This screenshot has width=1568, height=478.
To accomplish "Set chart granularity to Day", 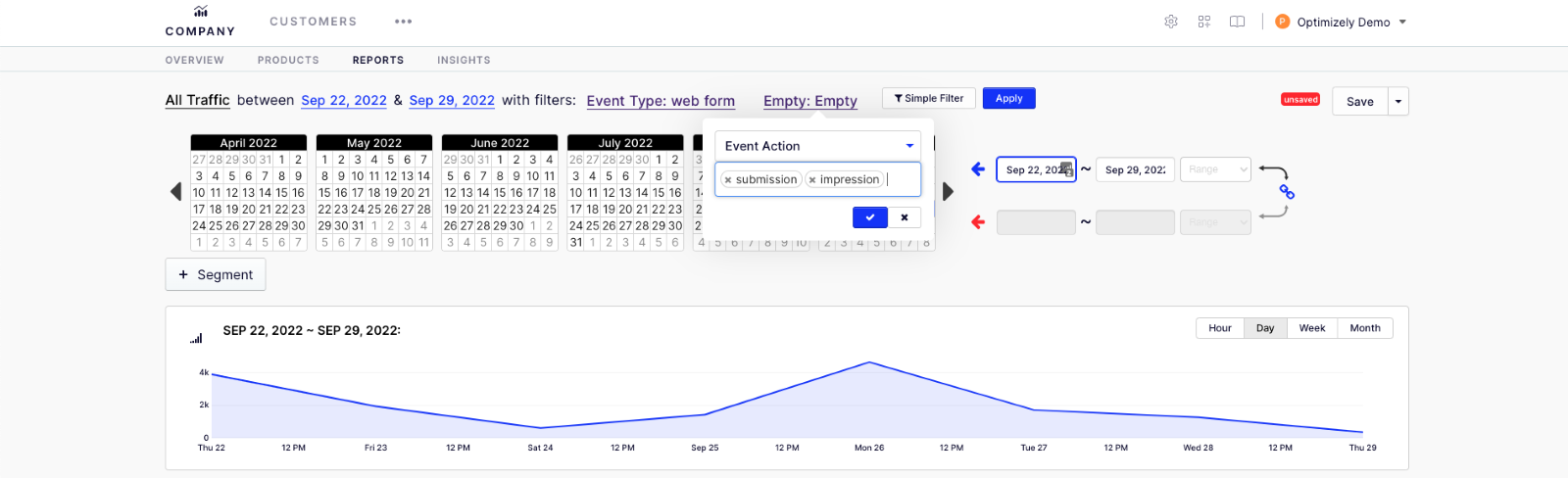I will click(1265, 328).
